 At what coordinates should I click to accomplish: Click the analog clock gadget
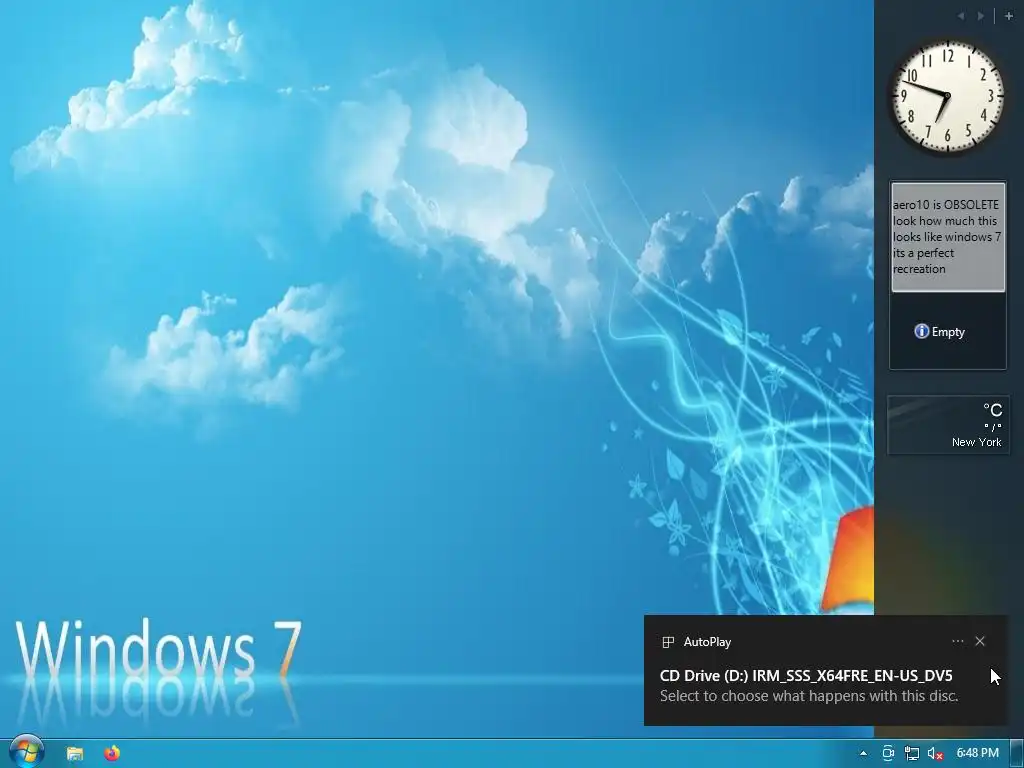[x=947, y=96]
